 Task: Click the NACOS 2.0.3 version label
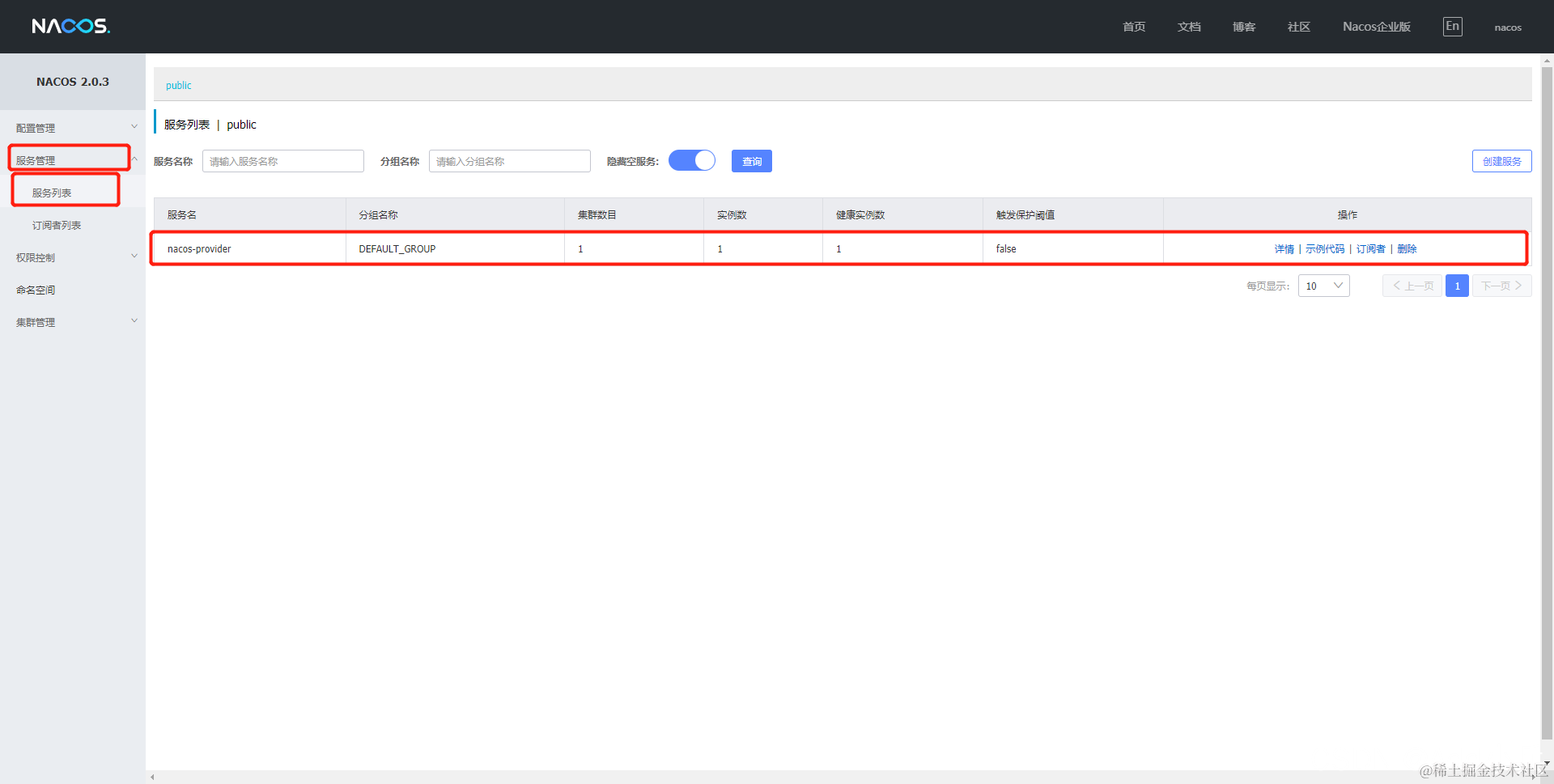click(x=73, y=82)
